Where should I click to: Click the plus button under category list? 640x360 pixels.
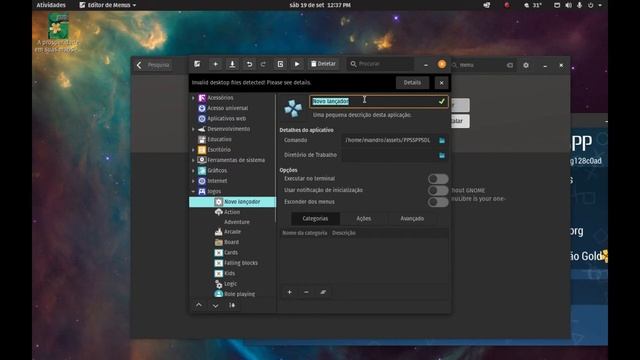pyautogui.click(x=289, y=292)
